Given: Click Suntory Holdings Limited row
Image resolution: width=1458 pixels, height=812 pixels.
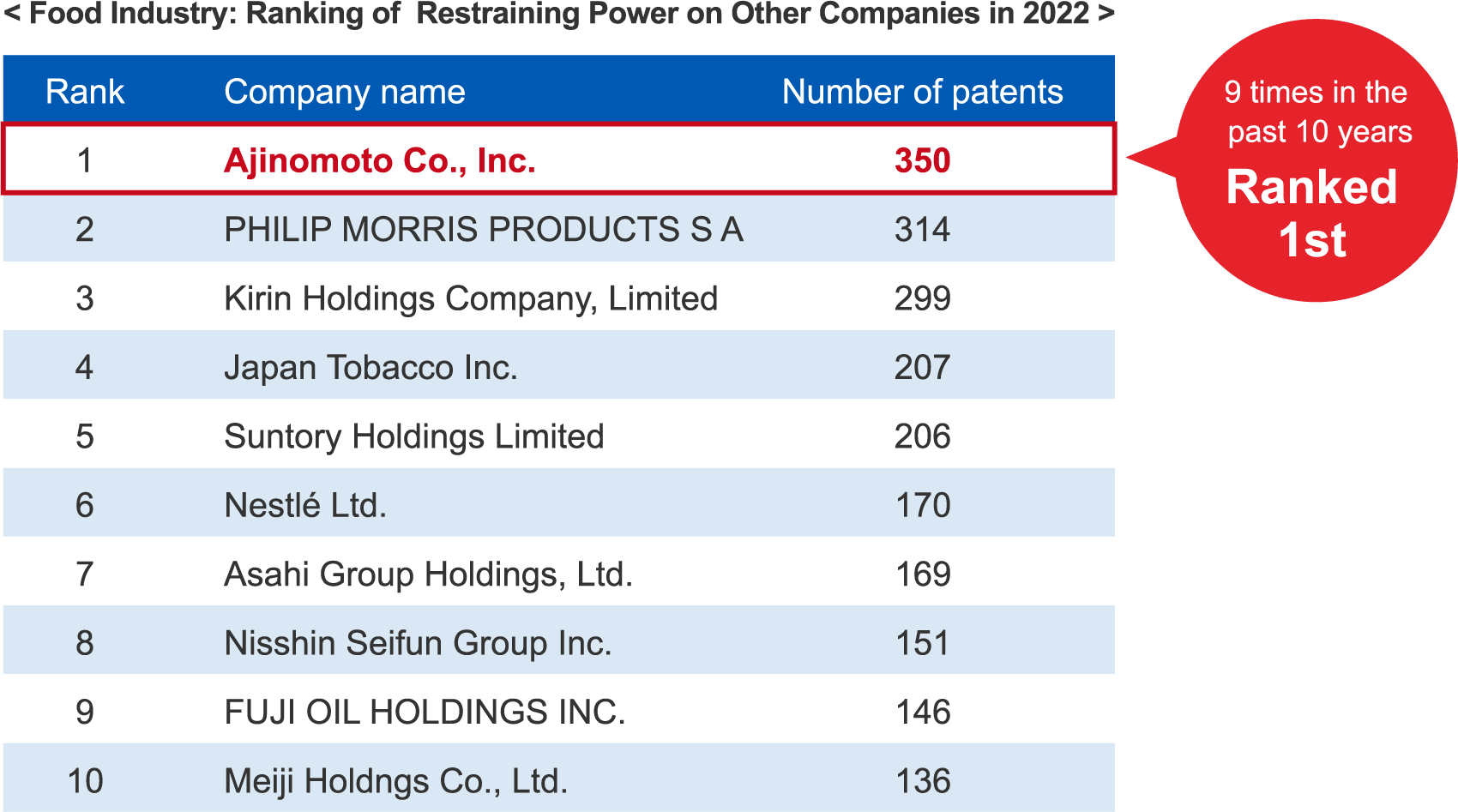Looking at the screenshot, I should [559, 436].
